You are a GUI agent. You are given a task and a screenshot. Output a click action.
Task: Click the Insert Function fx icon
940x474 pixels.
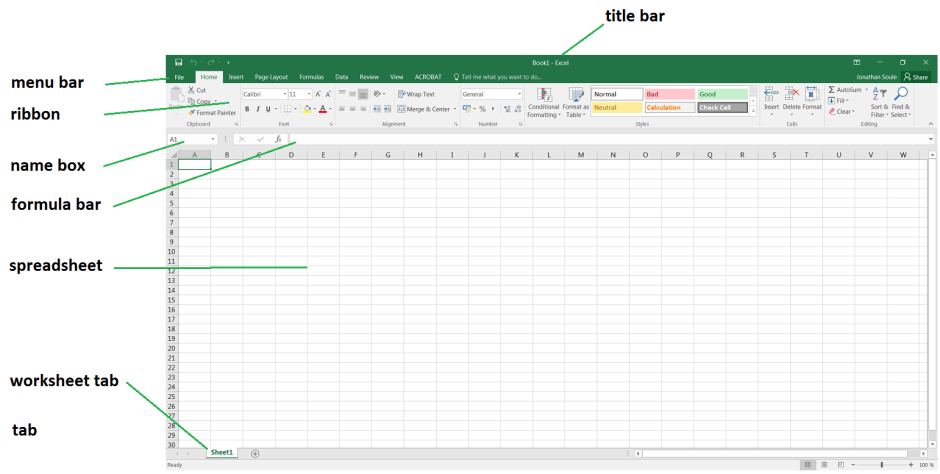click(x=278, y=139)
